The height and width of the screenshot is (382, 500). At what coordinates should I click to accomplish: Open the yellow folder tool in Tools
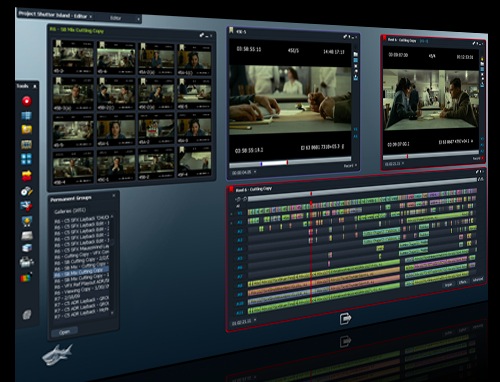tap(27, 129)
